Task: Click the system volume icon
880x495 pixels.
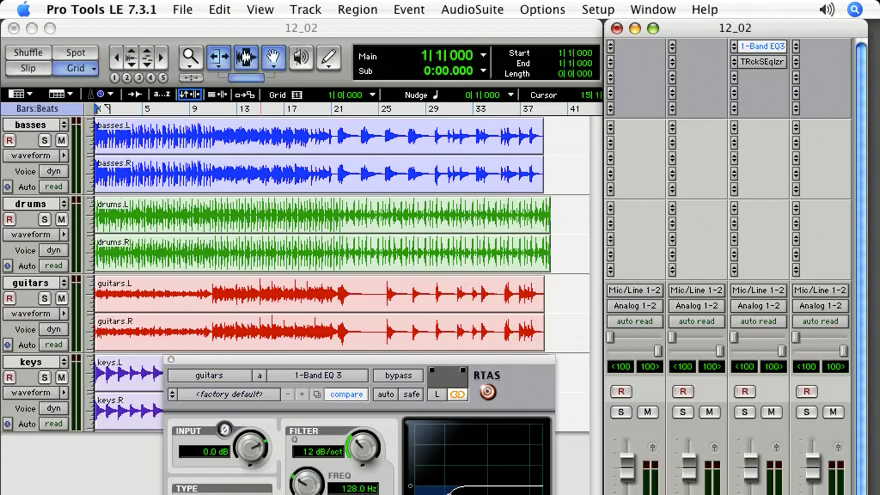Action: (827, 10)
